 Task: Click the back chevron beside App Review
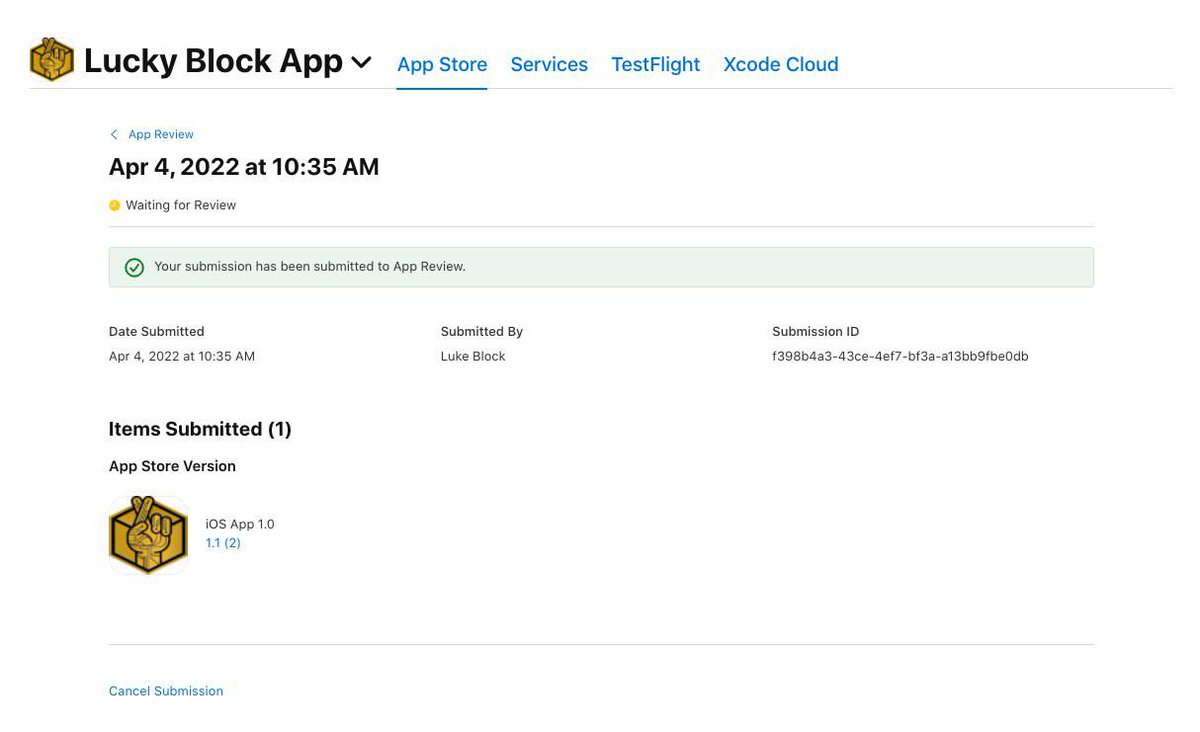point(113,133)
